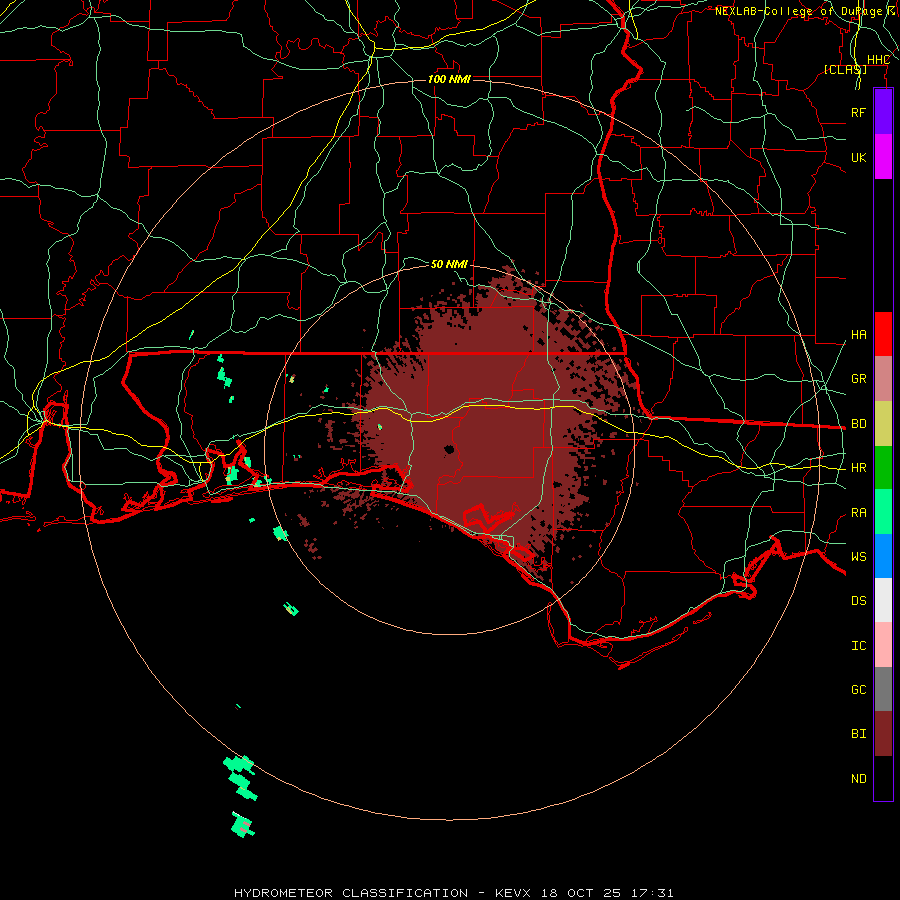Click the 'DS' legend label text

pyautogui.click(x=858, y=601)
